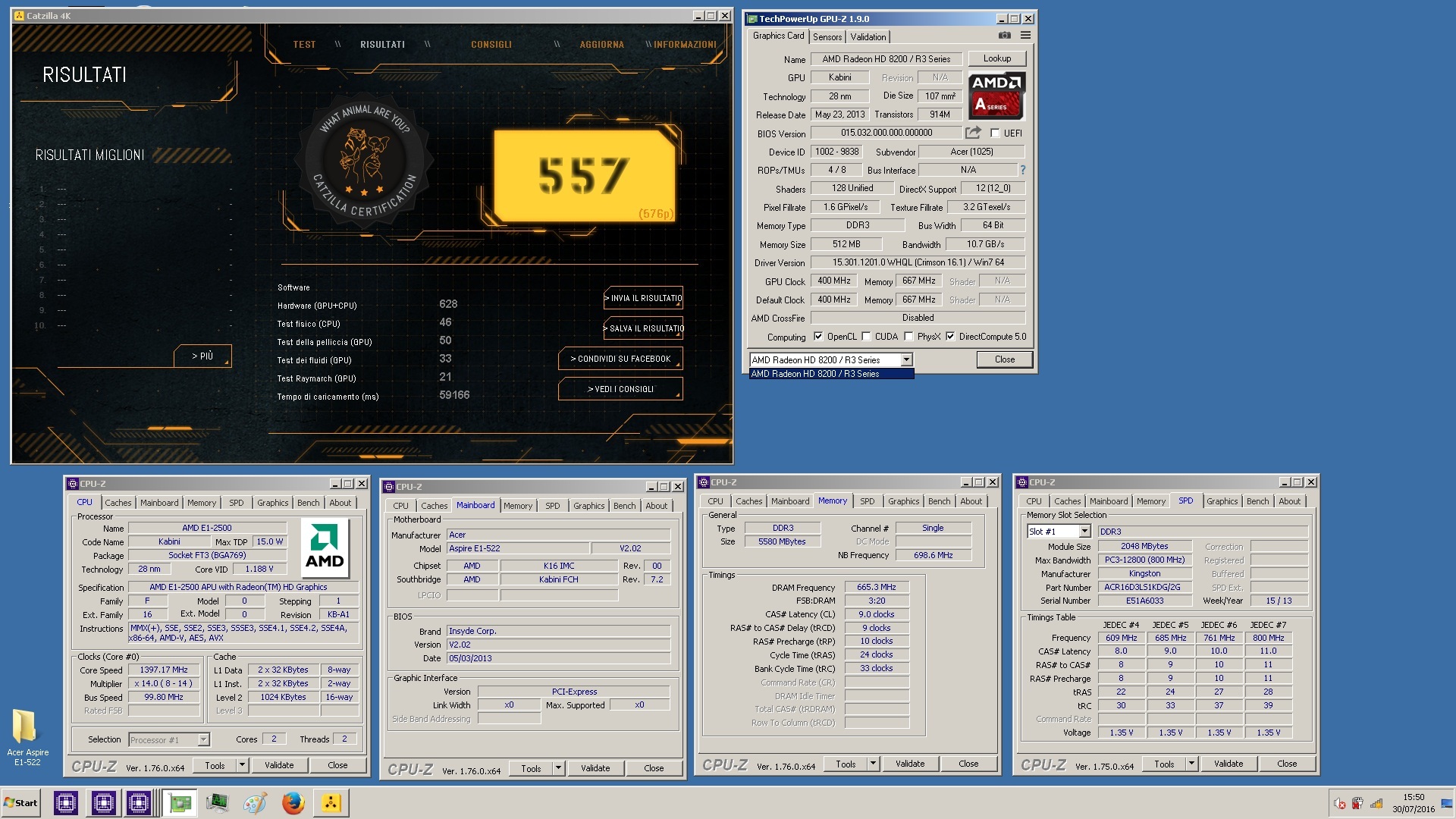Viewport: 1456px width, 819px height.
Task: Click the Bus Interface question mark icon
Action: (x=1022, y=170)
